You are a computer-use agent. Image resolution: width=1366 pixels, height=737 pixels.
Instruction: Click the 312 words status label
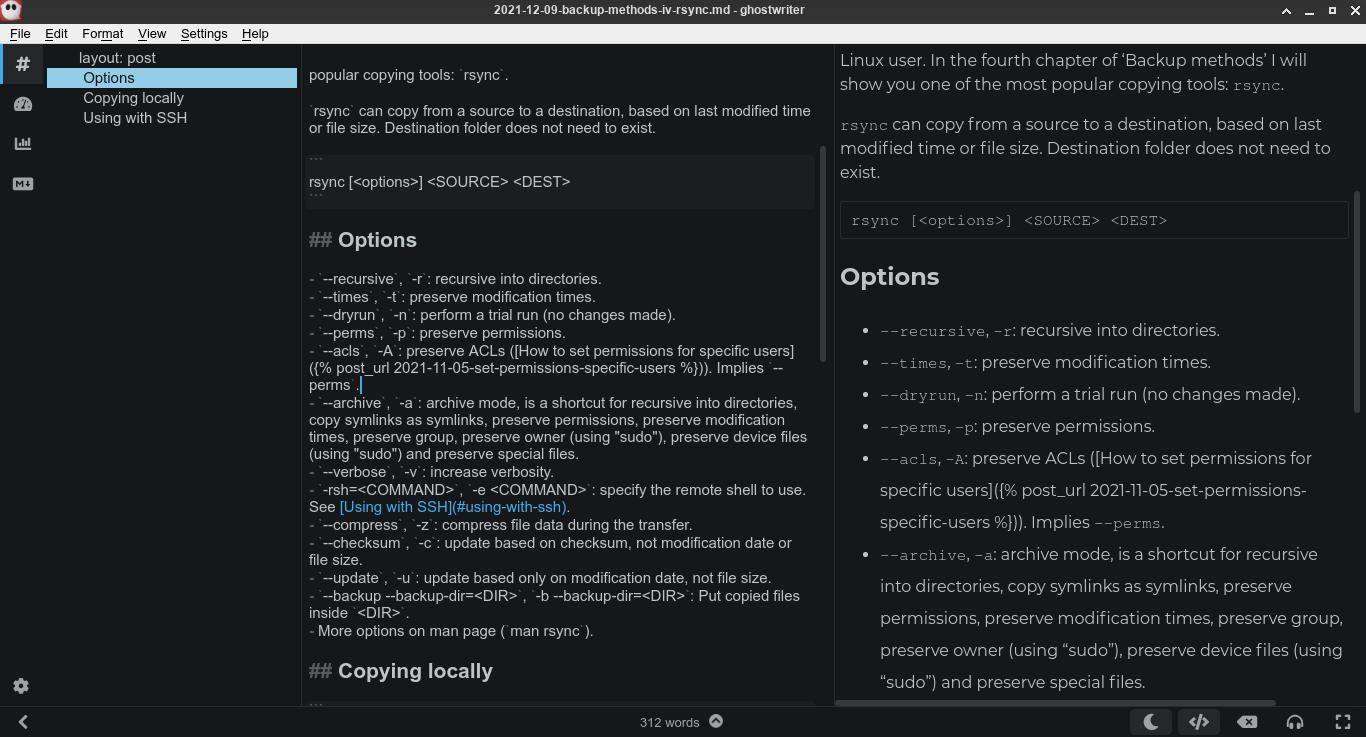pyautogui.click(x=669, y=722)
